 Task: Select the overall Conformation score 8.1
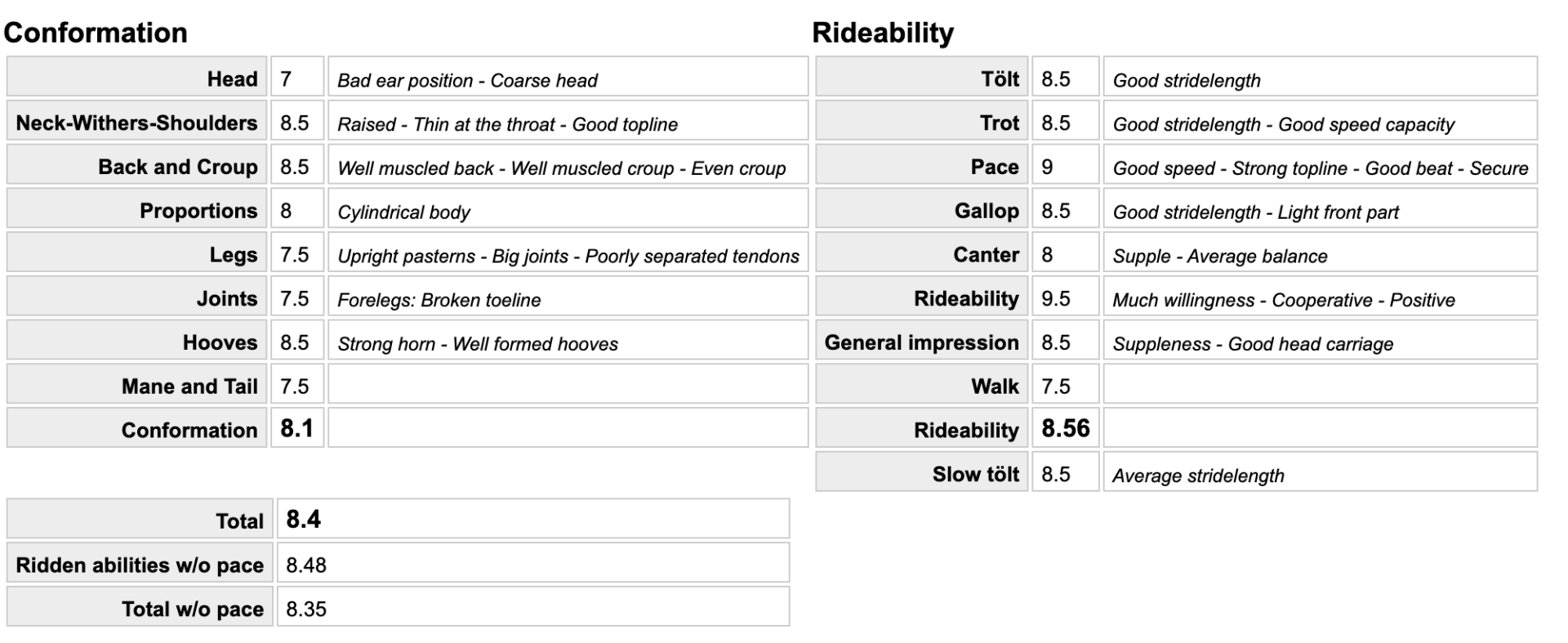point(296,429)
